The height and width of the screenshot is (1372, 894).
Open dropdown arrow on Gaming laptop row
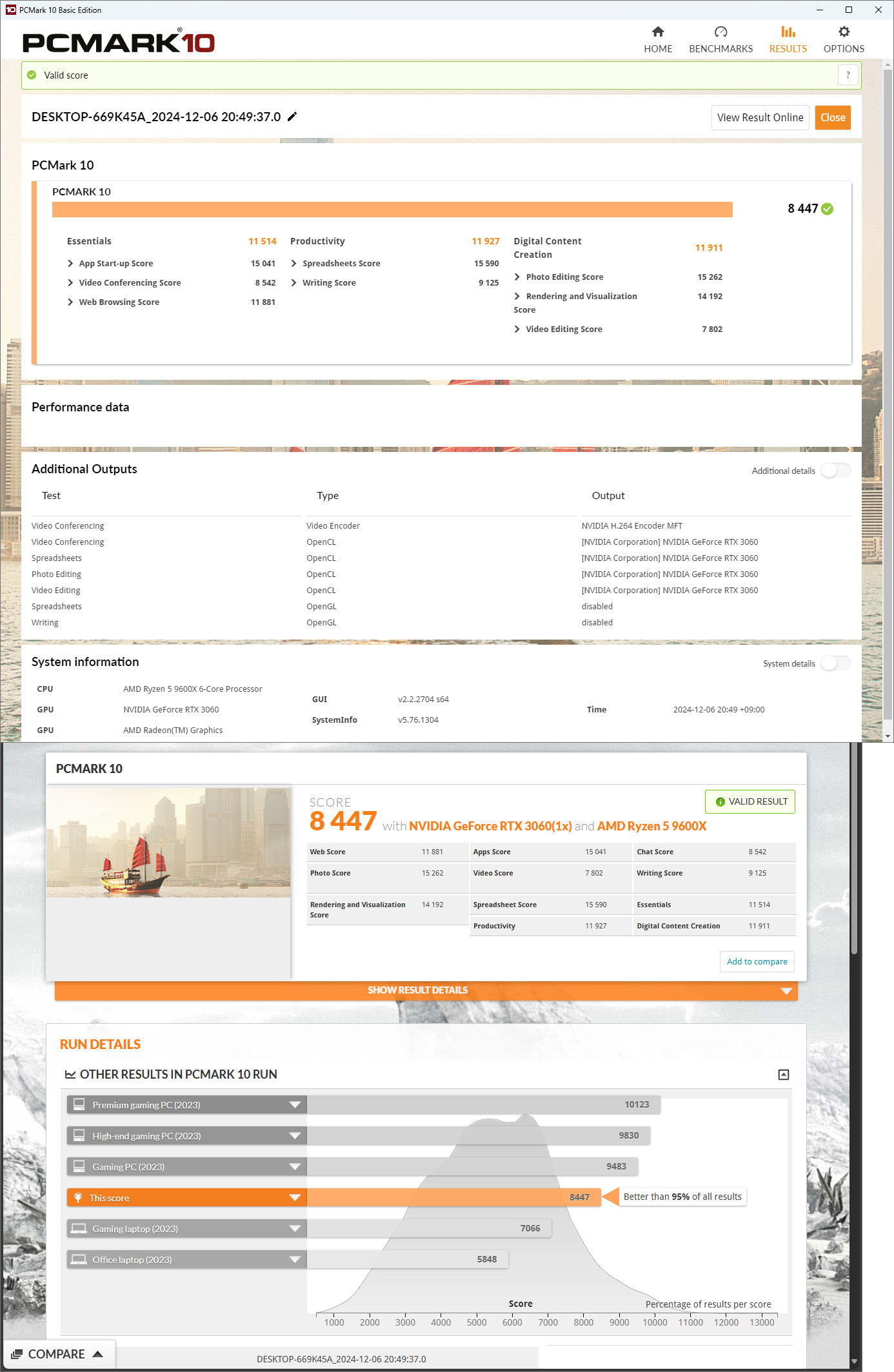pos(295,1228)
